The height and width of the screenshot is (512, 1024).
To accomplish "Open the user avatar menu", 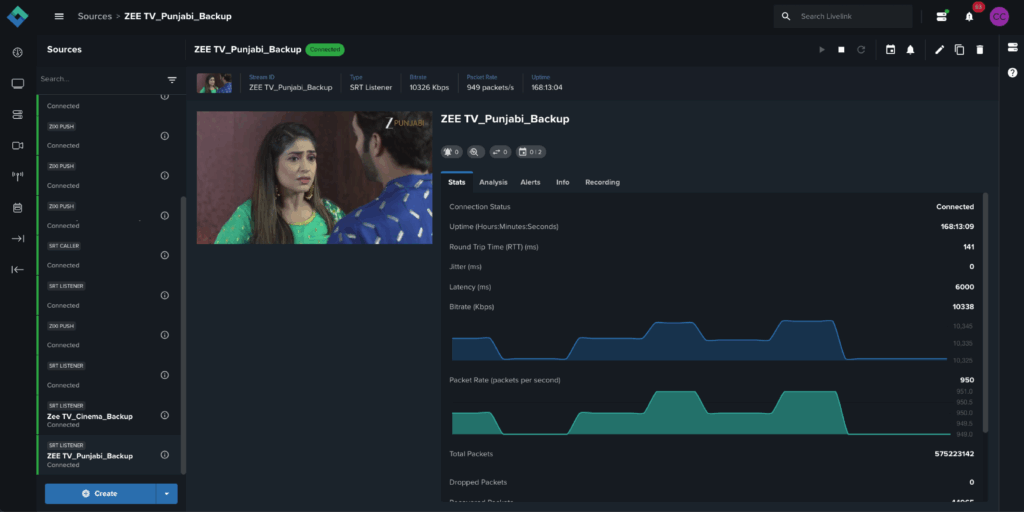I will (998, 16).
